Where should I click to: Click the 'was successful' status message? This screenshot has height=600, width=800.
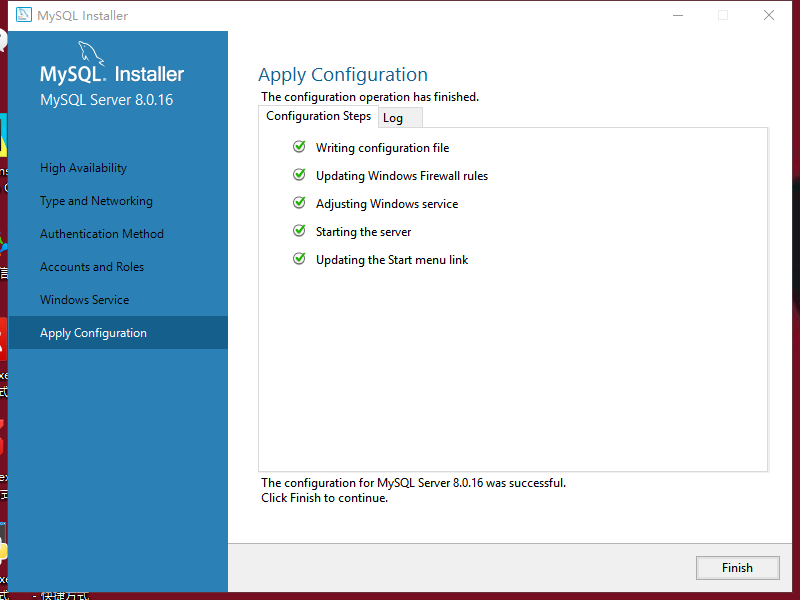413,483
